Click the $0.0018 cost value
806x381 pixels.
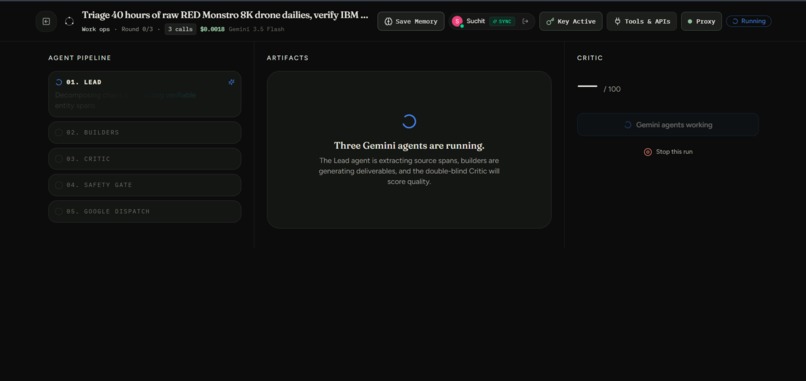[x=212, y=29]
